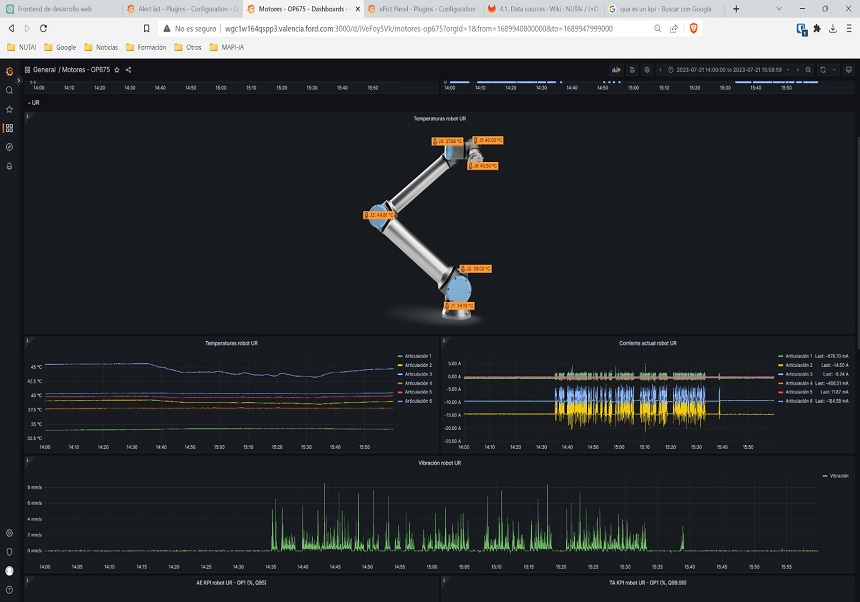Viewport: 860px width, 602px height.
Task: Open the Explore compass icon
Action: (x=9, y=147)
